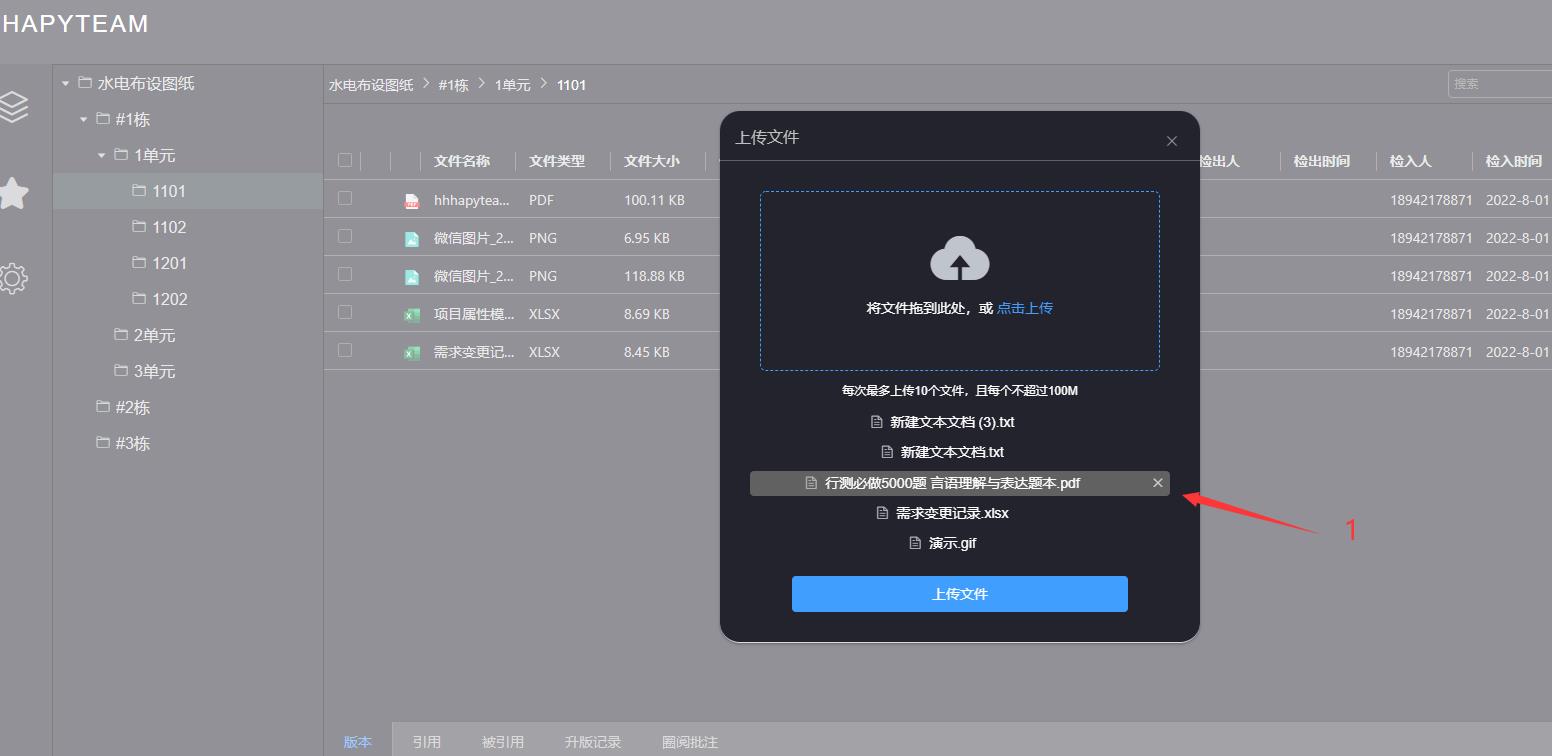Check the 6.95 KB PNG row checkbox
The height and width of the screenshot is (756, 1552).
tap(345, 236)
